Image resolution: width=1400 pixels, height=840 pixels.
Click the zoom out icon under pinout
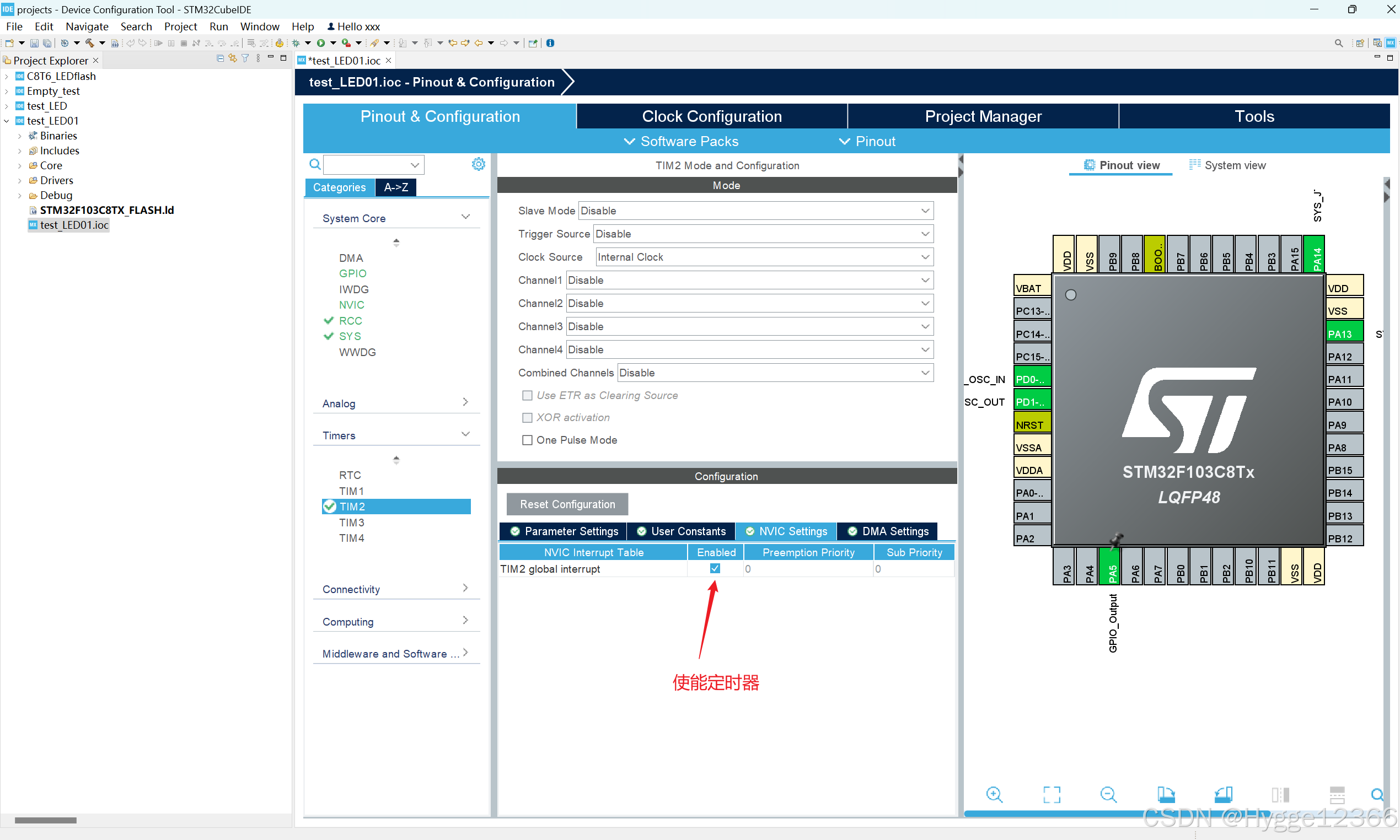1108,794
